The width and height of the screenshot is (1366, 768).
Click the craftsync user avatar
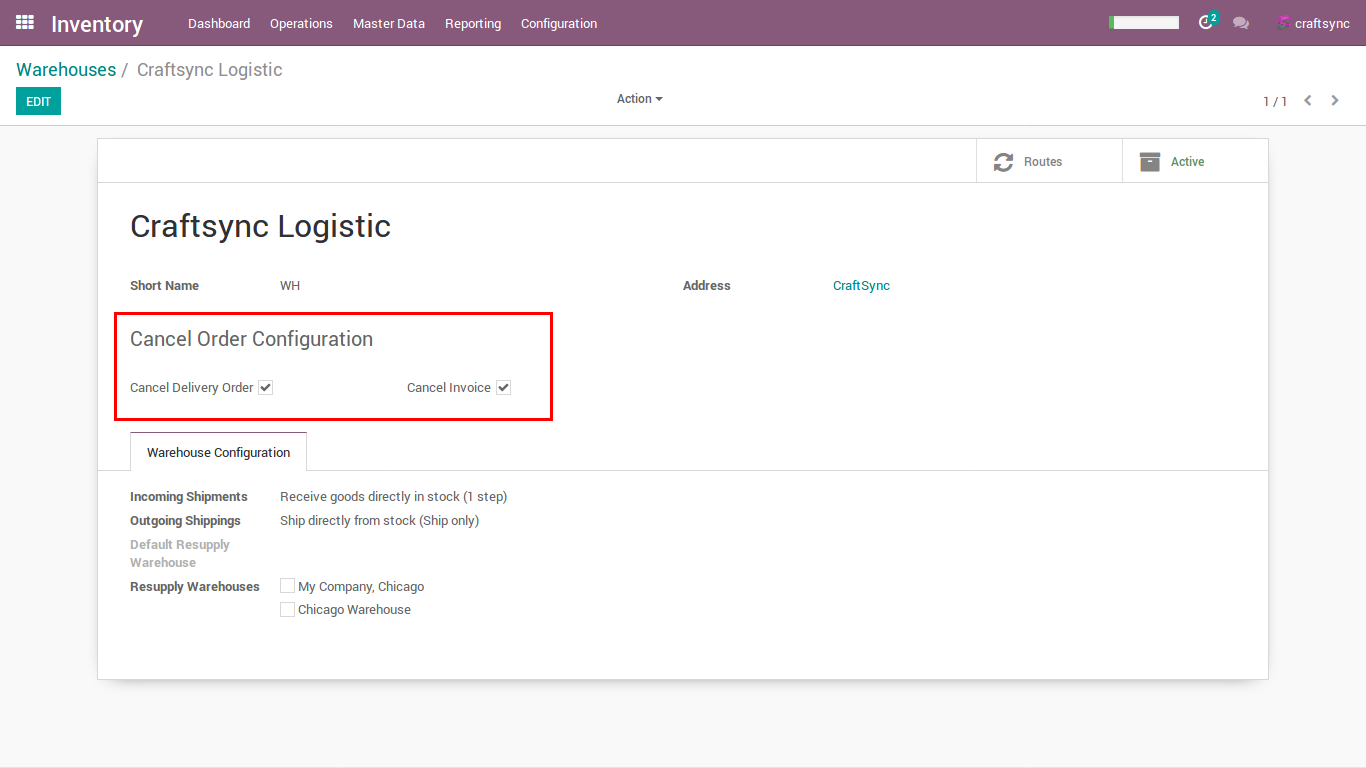pyautogui.click(x=1283, y=23)
